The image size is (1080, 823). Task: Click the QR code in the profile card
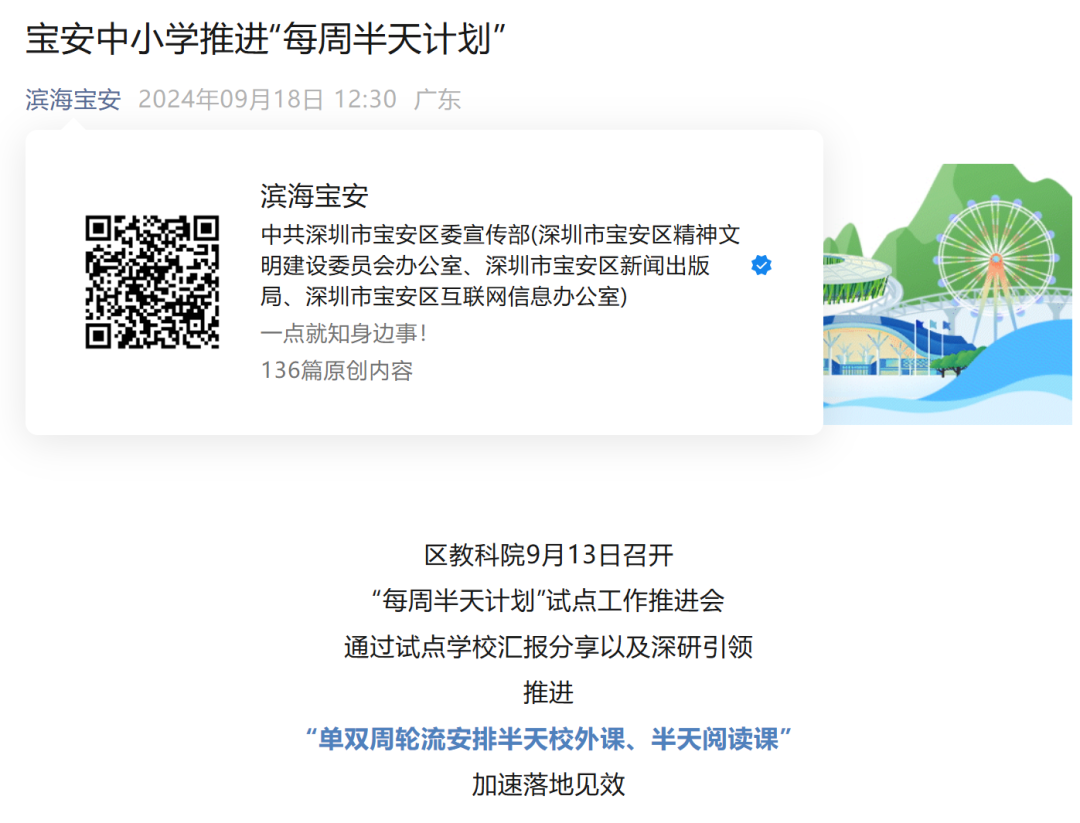point(152,282)
